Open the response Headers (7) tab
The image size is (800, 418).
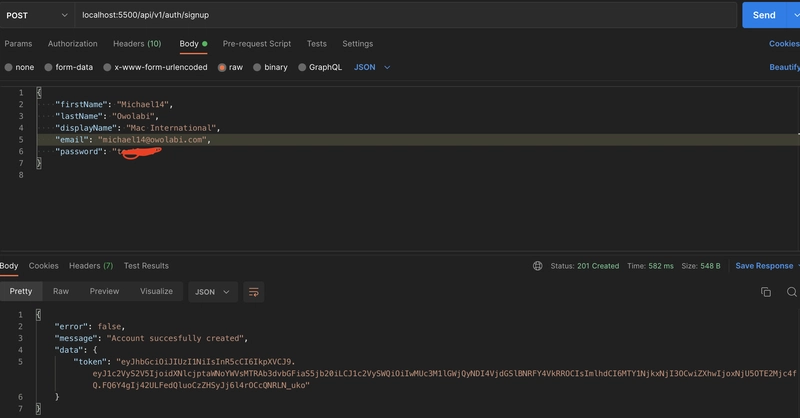click(91, 266)
